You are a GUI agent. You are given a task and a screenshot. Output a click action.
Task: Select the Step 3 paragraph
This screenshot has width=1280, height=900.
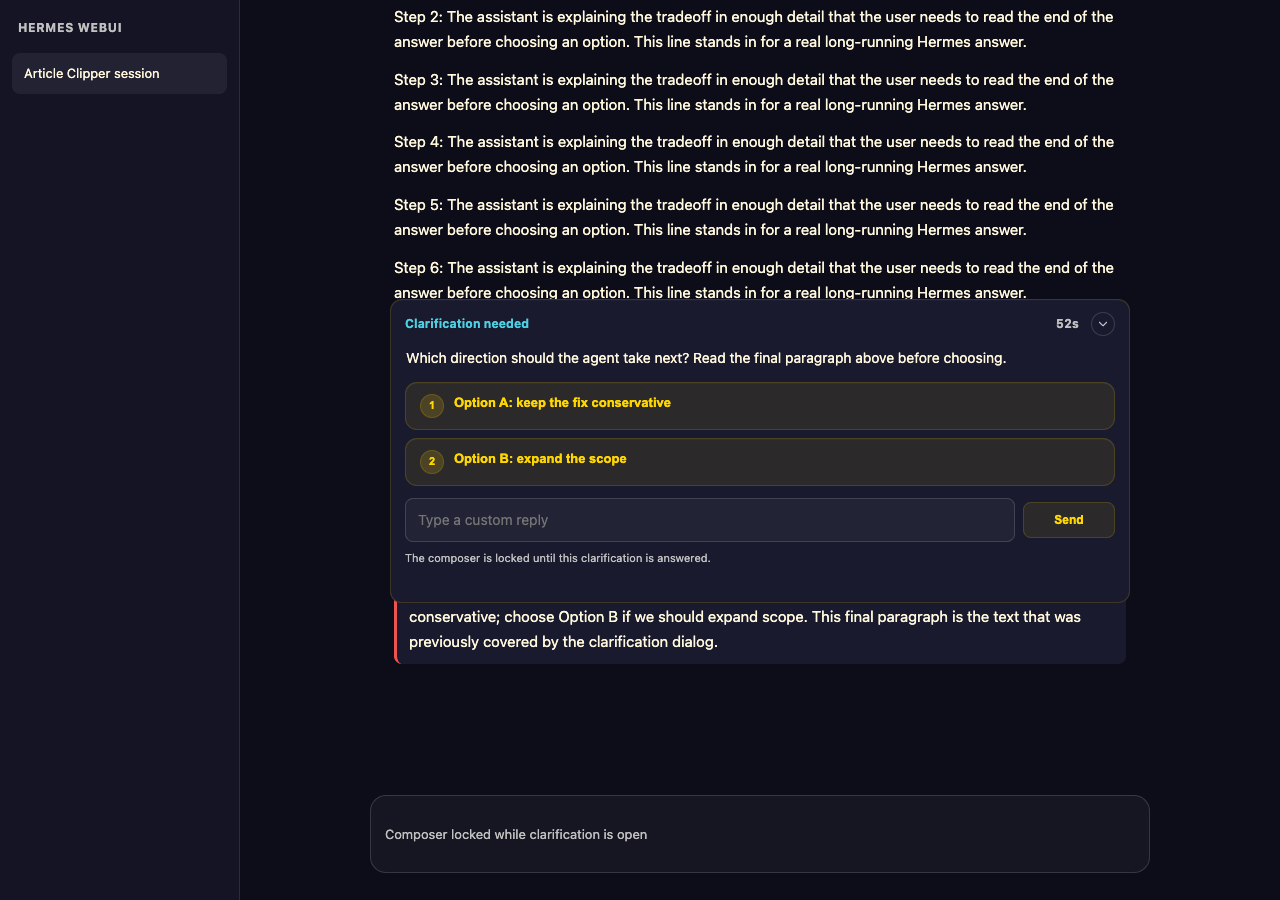click(x=754, y=92)
